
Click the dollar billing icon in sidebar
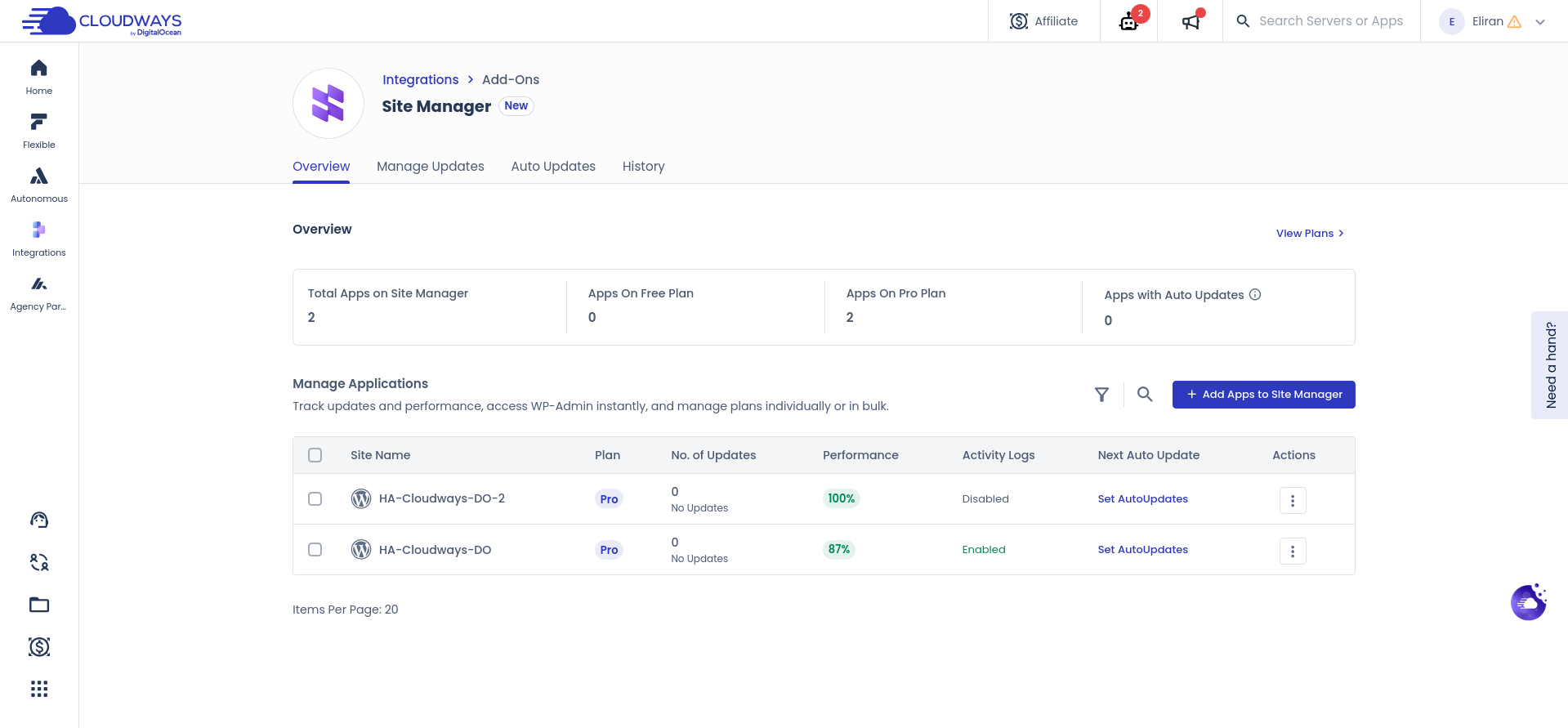click(x=39, y=647)
